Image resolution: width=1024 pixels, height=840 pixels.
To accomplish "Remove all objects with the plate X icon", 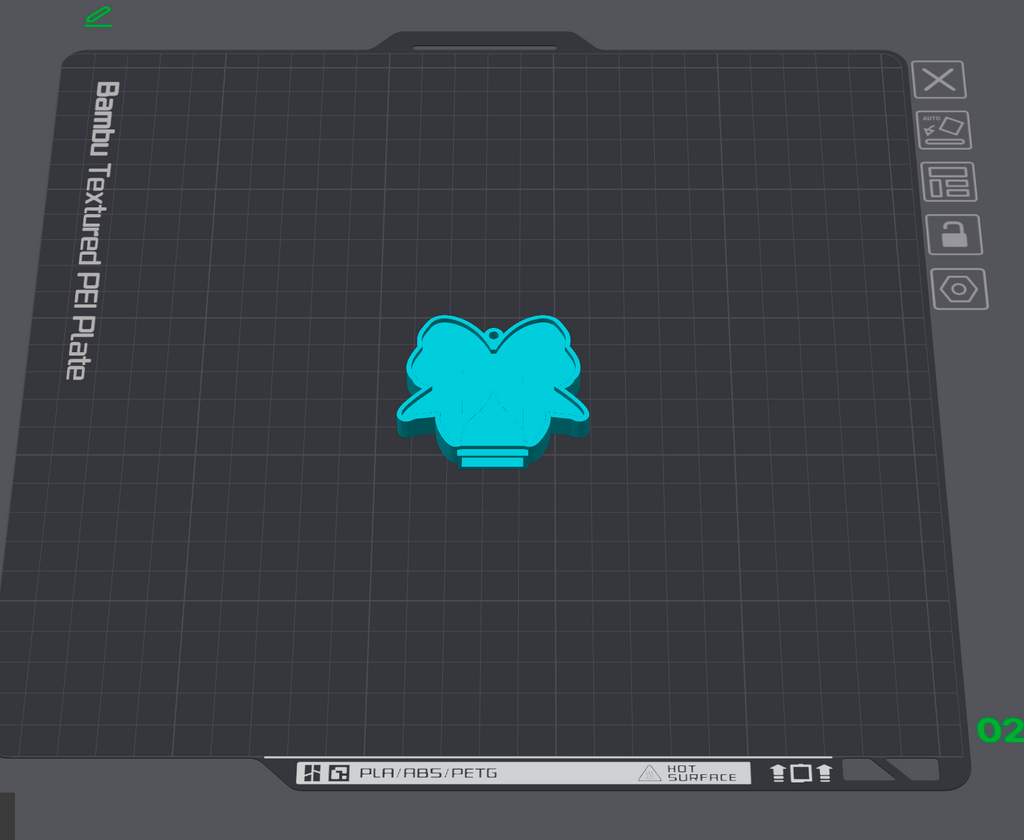I will (x=938, y=80).
